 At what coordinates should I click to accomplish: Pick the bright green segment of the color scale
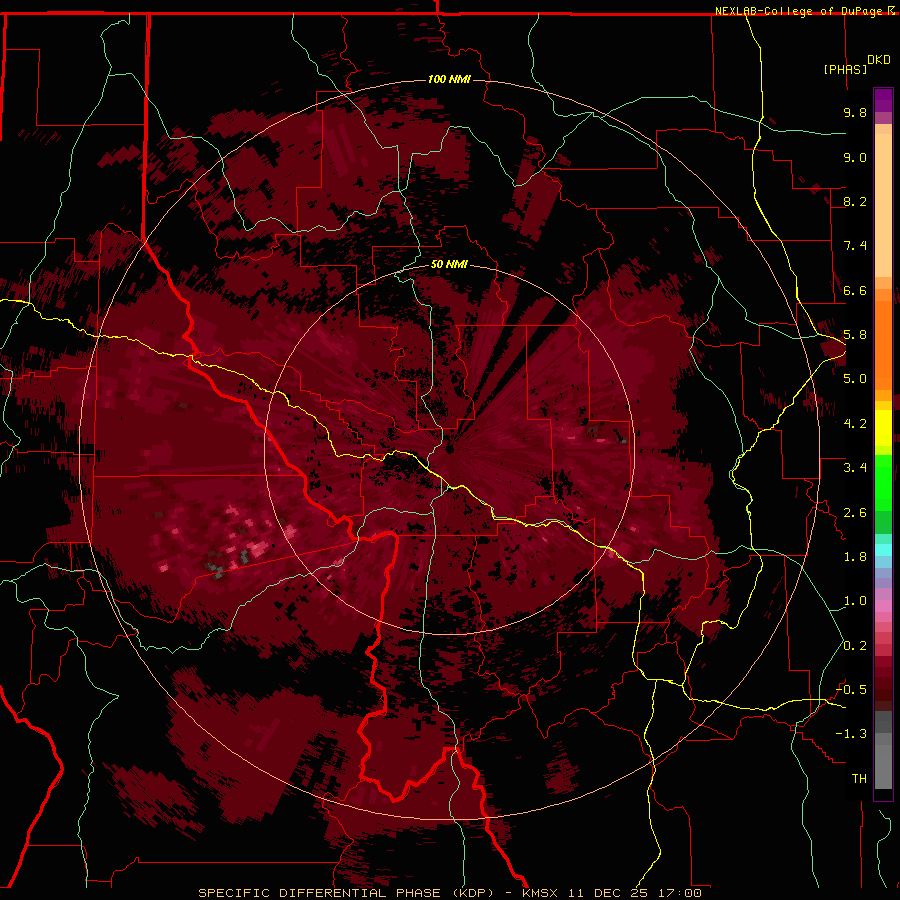coord(883,482)
